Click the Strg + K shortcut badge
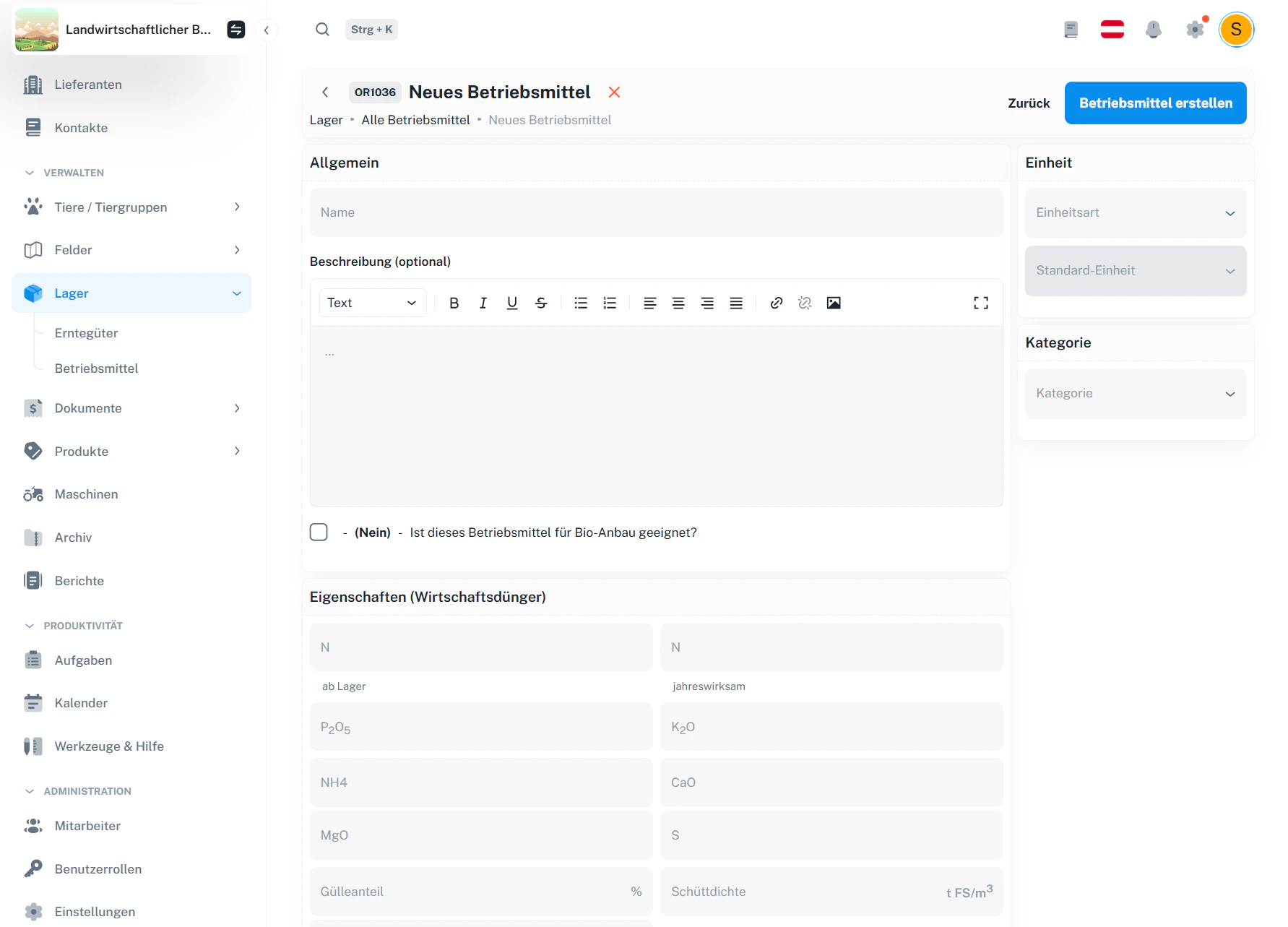Screen dimensions: 1288x927 (371, 30)
